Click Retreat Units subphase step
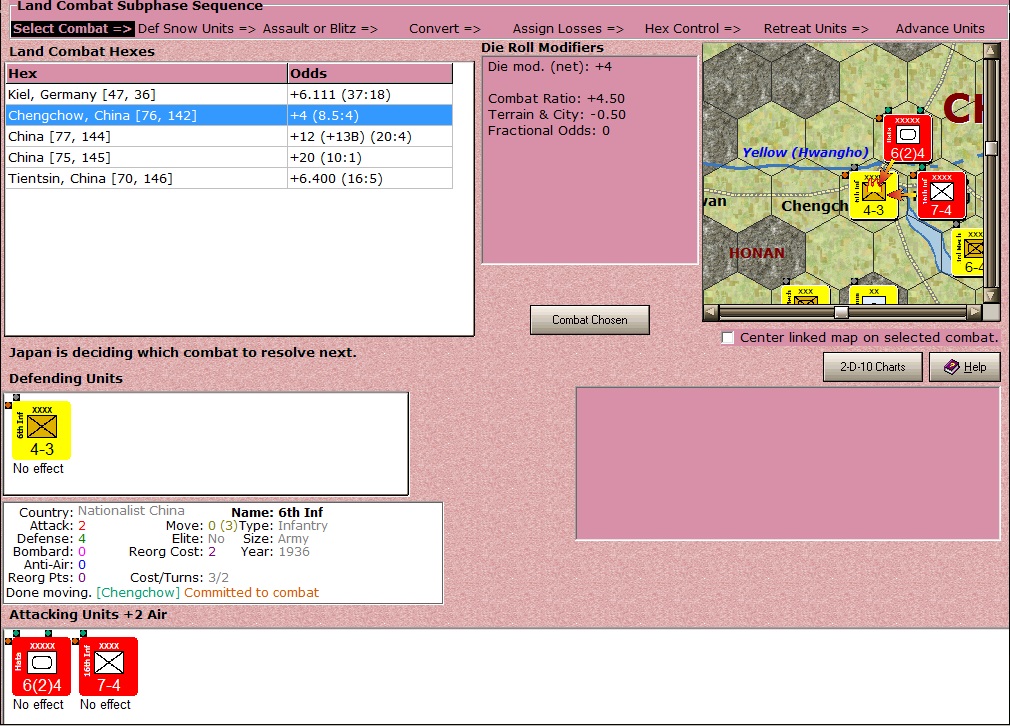This screenshot has height=726, width=1010. (x=816, y=28)
